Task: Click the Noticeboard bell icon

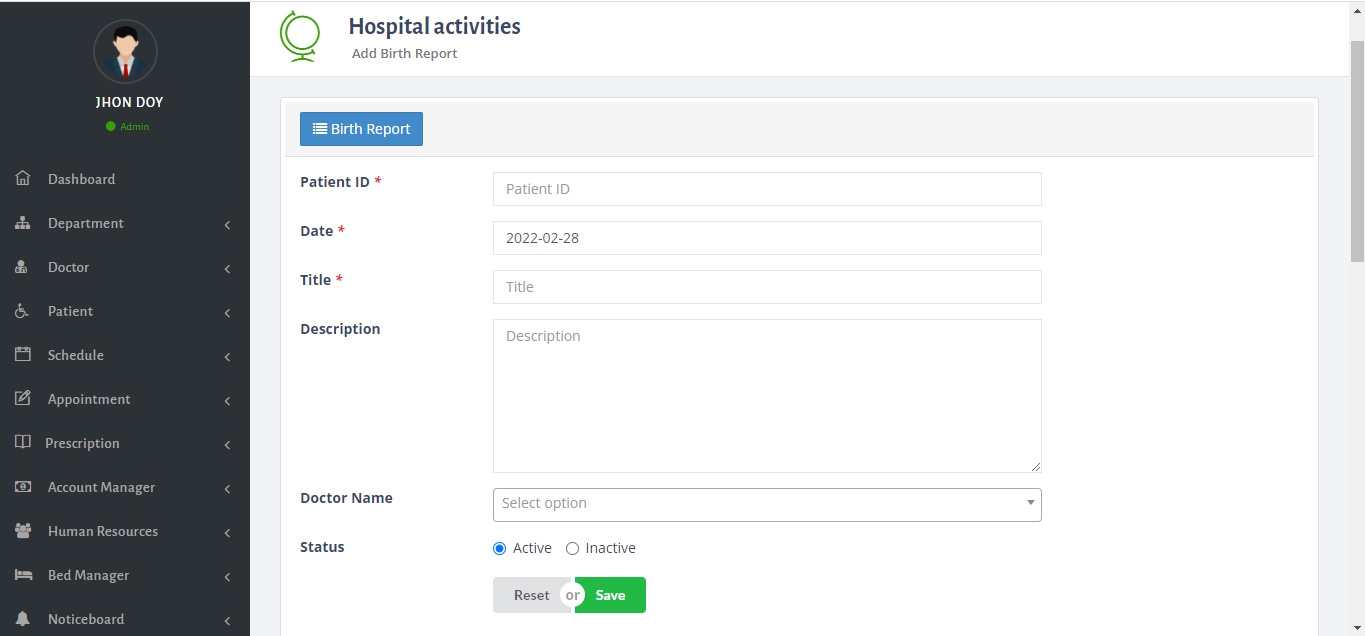Action: click(x=22, y=618)
